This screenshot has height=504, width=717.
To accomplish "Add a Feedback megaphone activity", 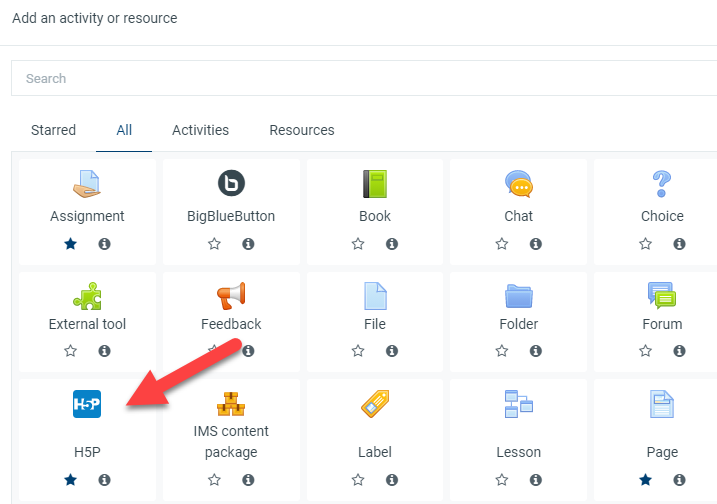I will pyautogui.click(x=231, y=295).
